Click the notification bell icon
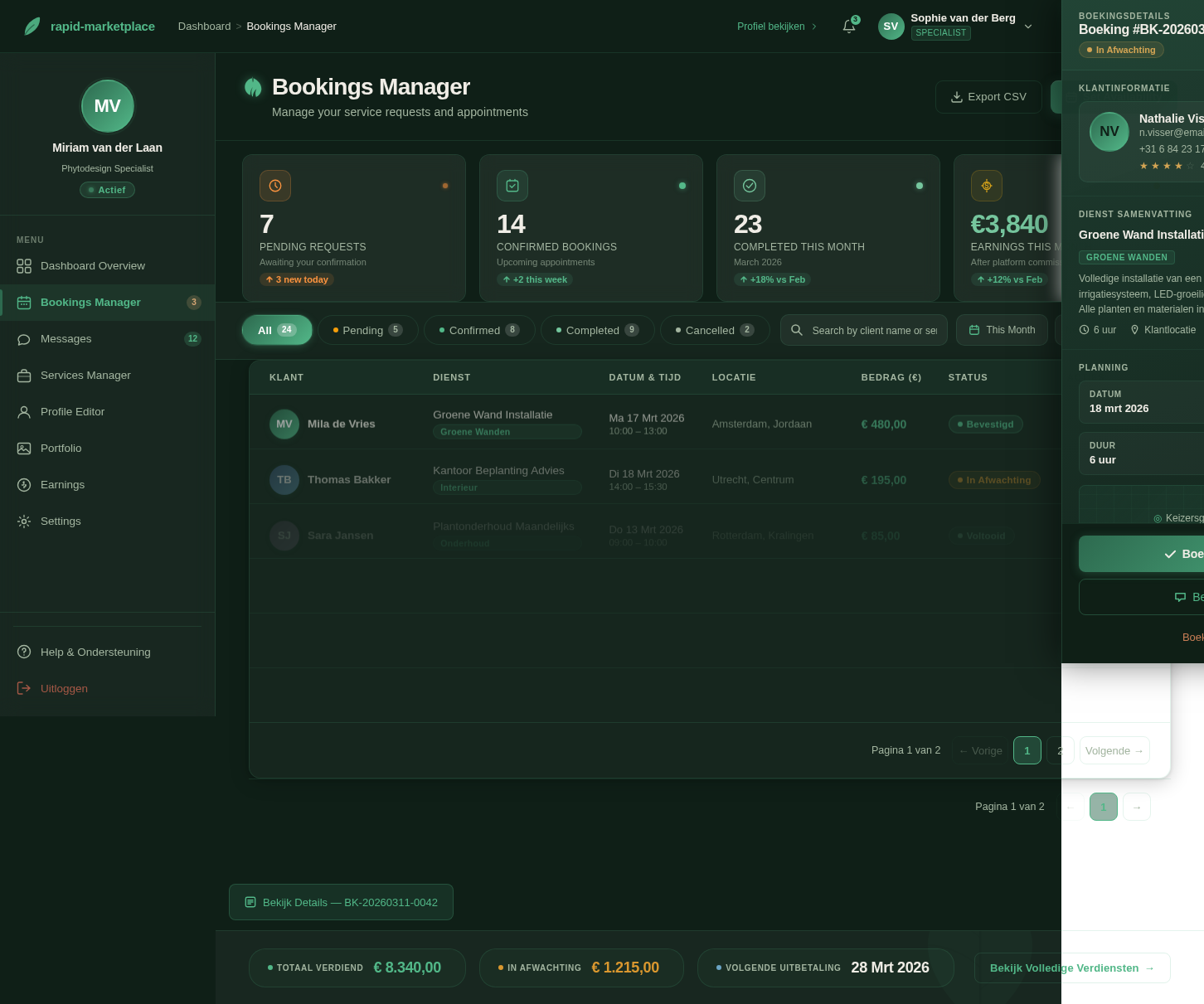 848,26
